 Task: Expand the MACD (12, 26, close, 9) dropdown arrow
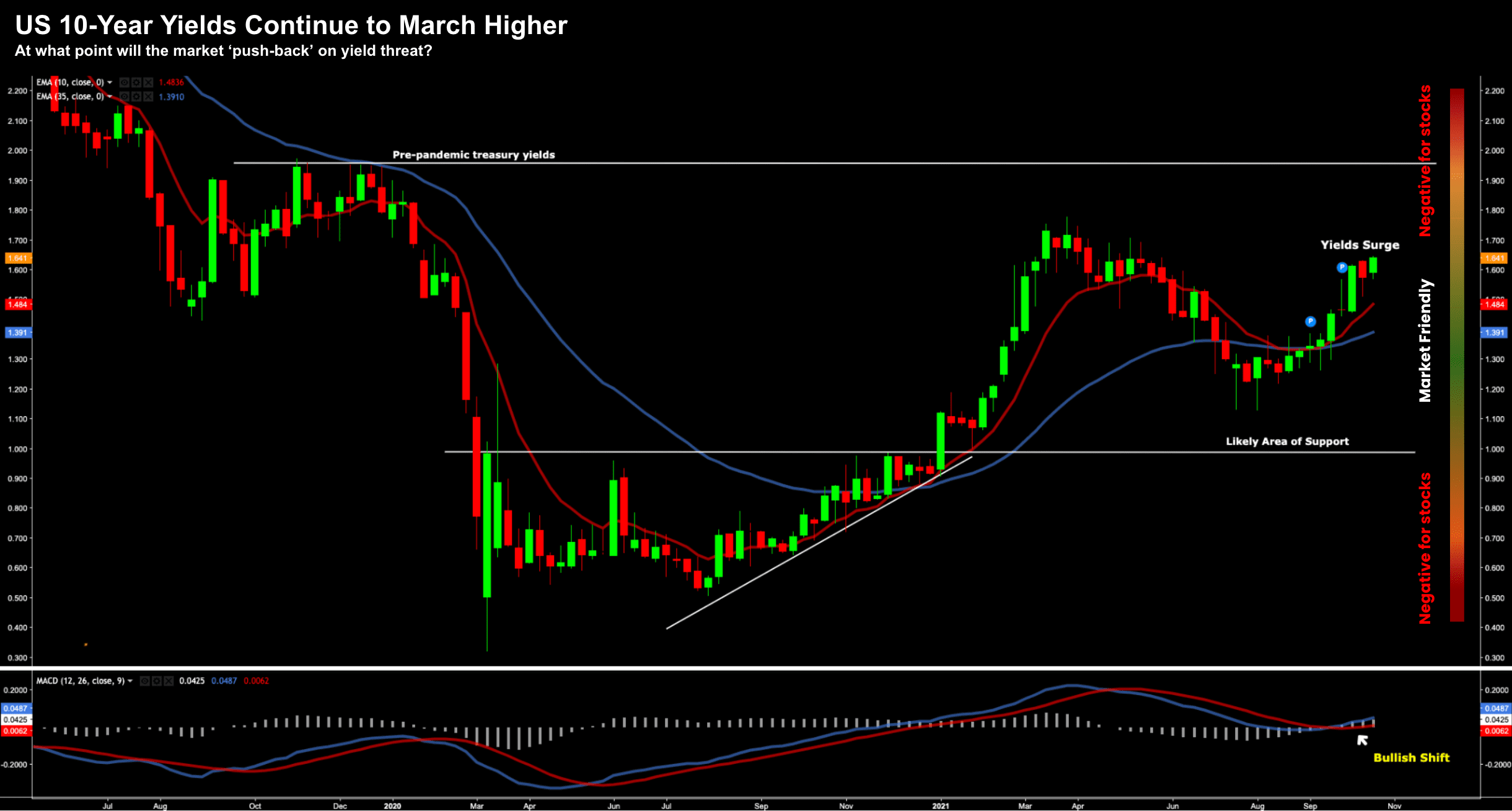click(130, 681)
